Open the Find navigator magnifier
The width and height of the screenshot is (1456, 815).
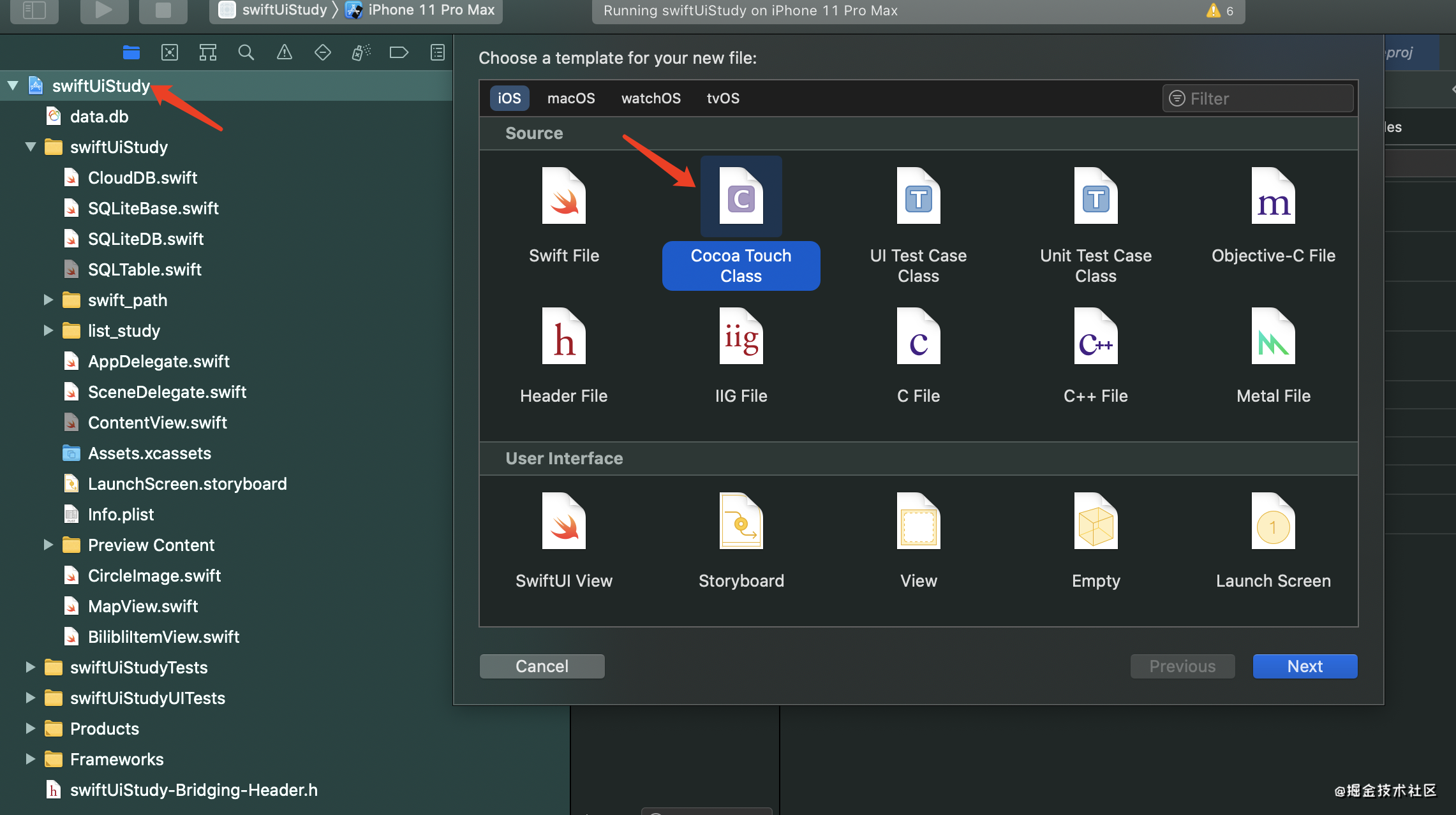pos(246,52)
